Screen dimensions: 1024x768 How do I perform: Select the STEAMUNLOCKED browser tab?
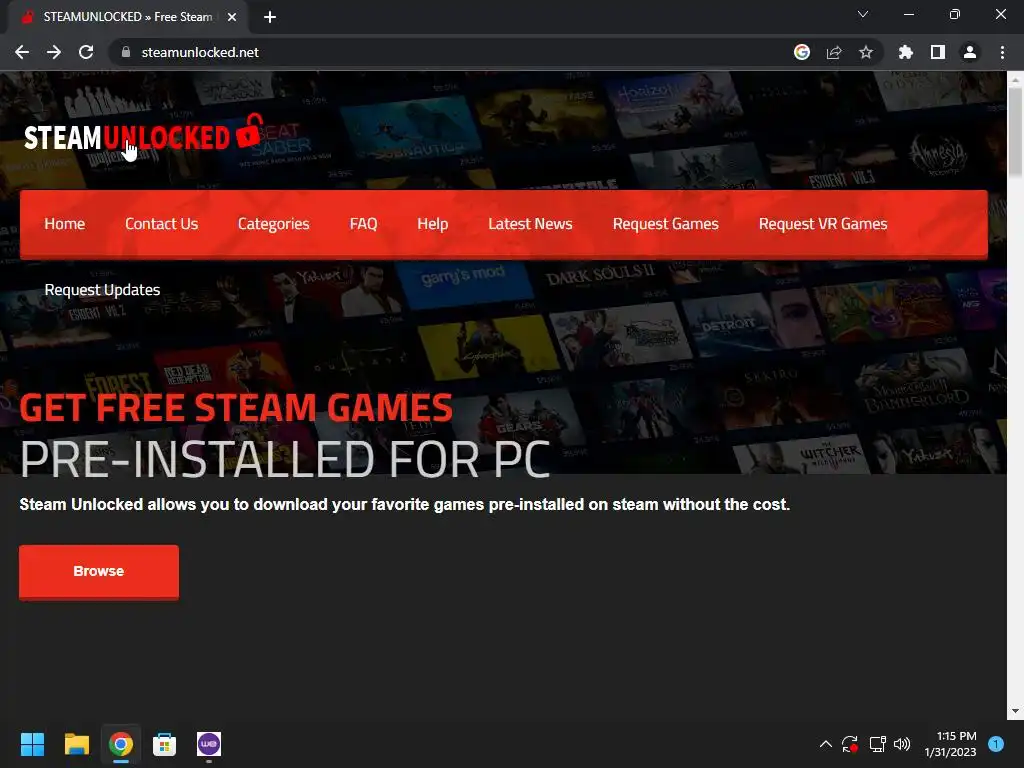pyautogui.click(x=128, y=17)
